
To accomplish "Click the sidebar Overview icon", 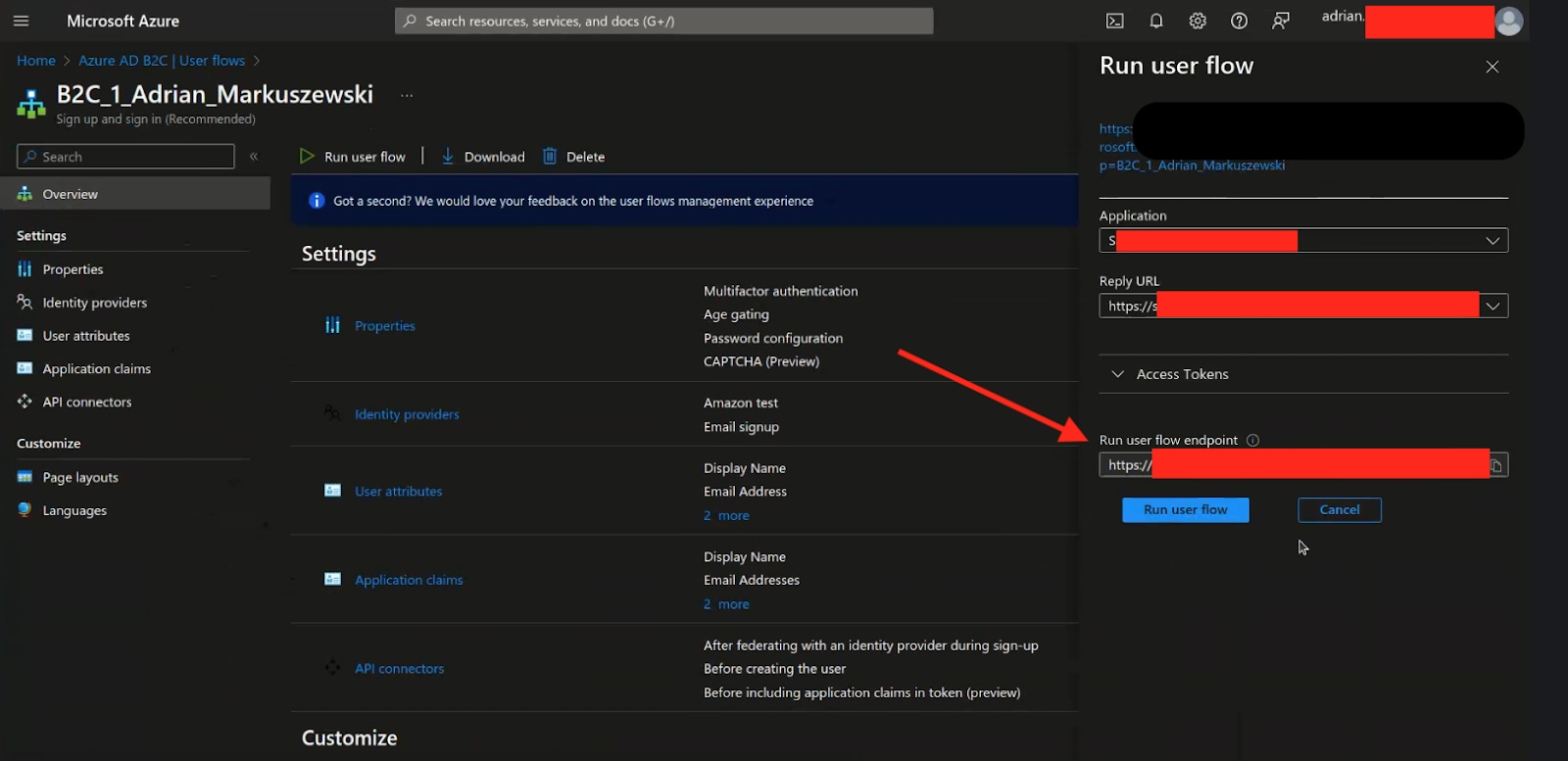I will (x=25, y=194).
